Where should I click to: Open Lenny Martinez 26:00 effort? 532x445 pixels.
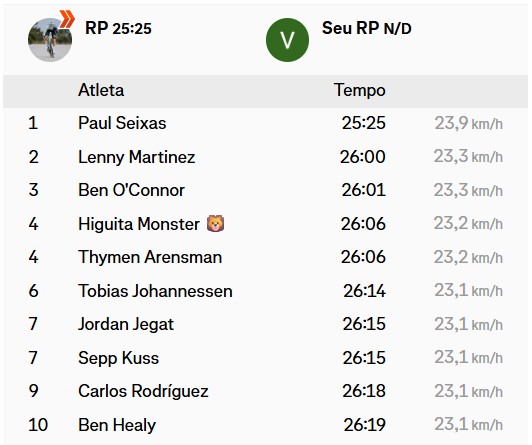[363, 157]
